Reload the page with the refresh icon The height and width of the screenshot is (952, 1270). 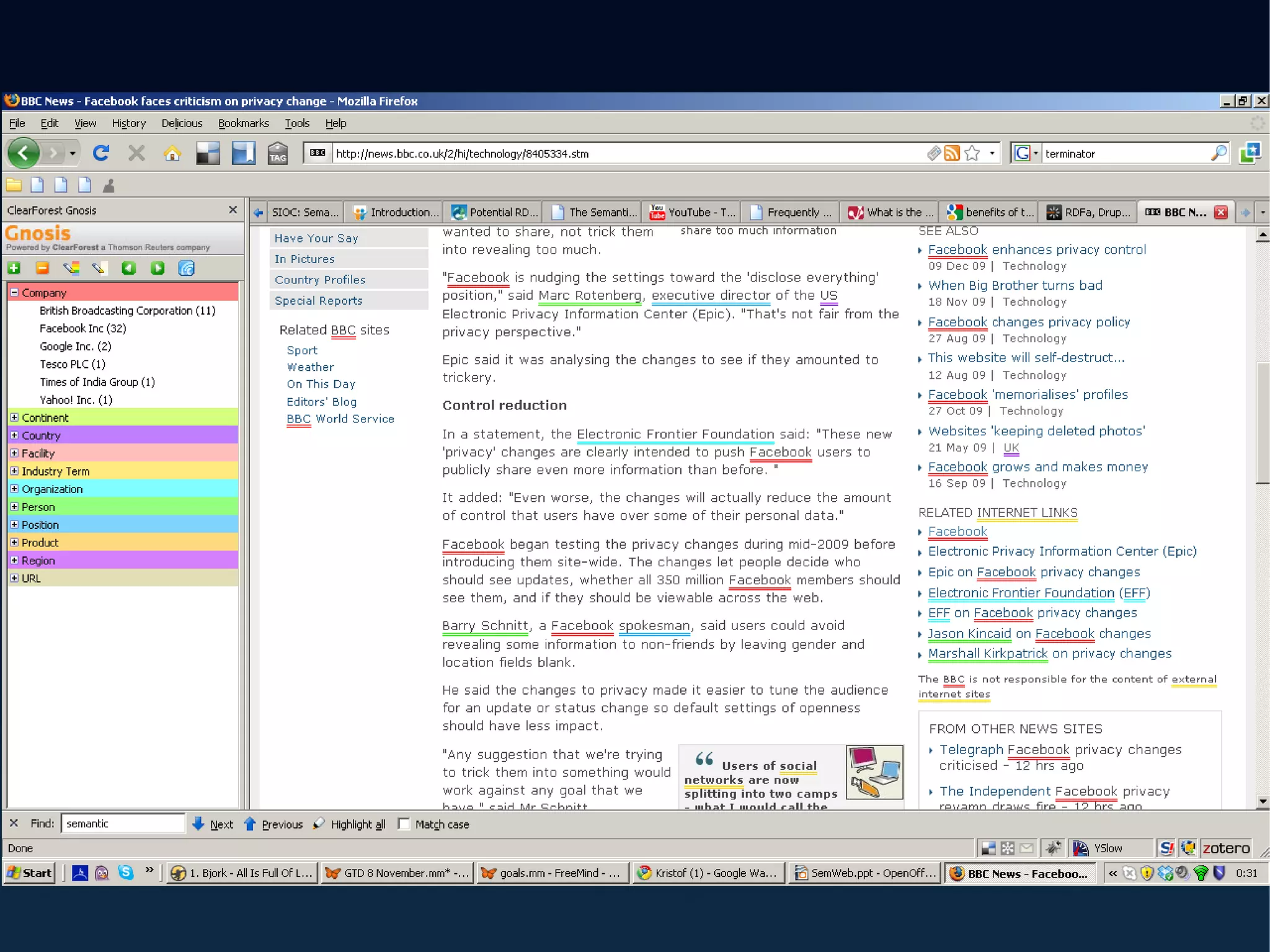101,153
